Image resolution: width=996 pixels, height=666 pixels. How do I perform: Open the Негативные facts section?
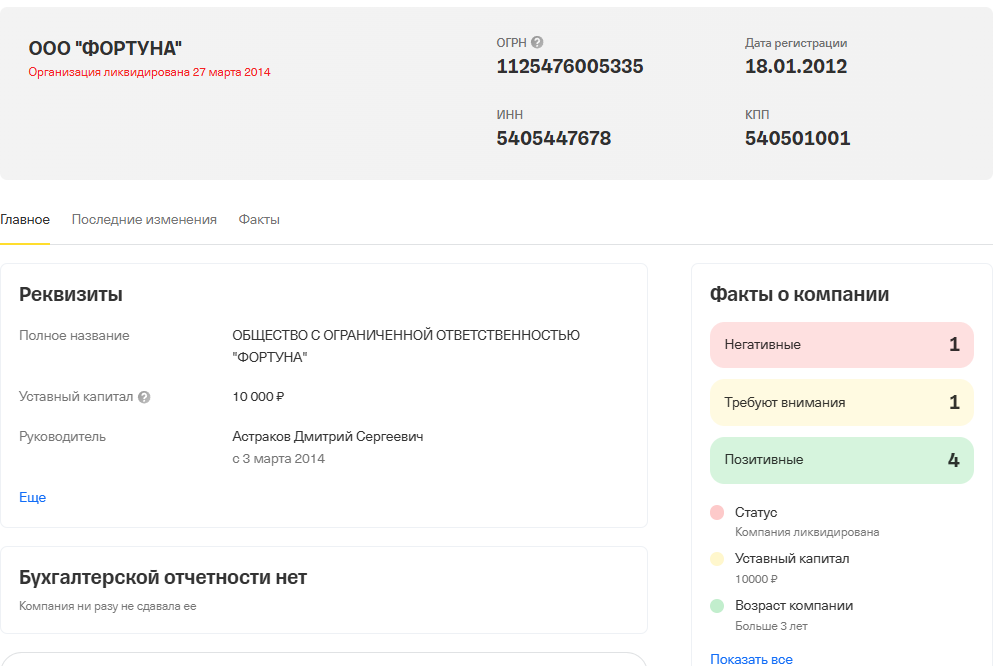[x=841, y=344]
